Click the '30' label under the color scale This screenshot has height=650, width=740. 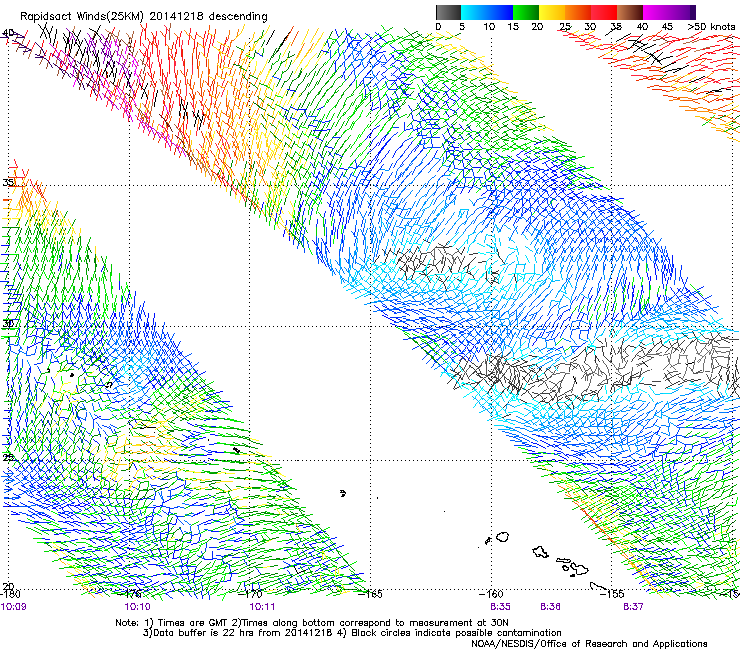590,27
